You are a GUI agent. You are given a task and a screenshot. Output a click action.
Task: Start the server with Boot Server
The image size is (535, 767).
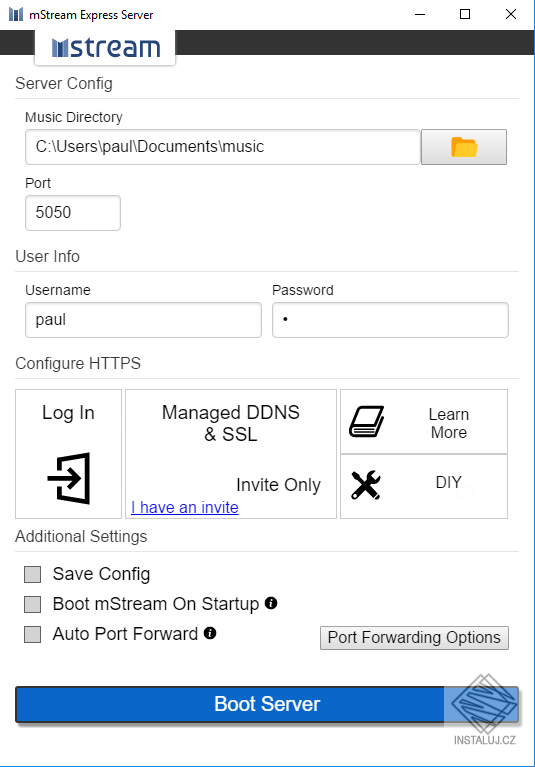click(x=267, y=704)
